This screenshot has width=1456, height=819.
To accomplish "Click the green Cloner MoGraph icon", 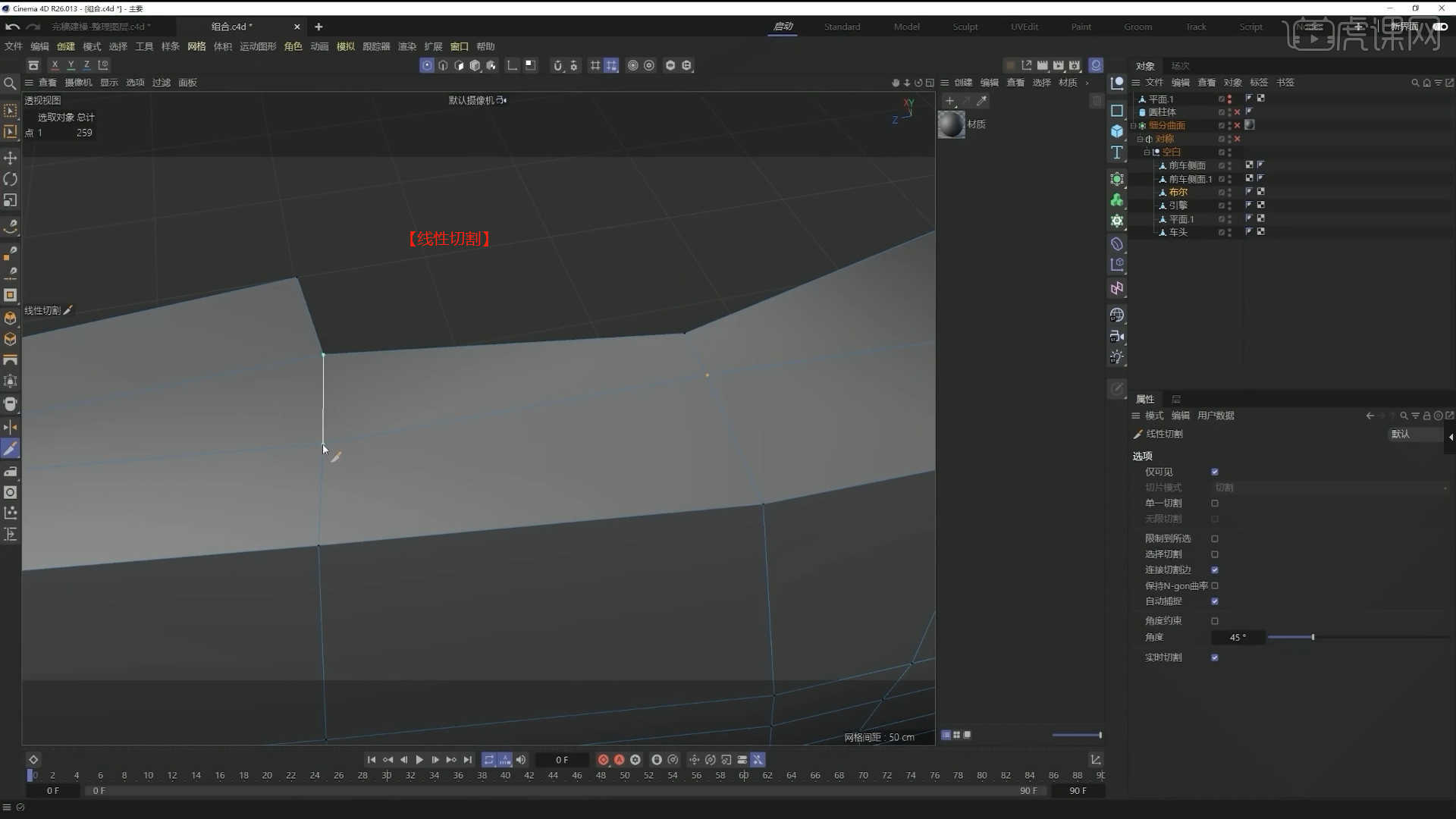I will pyautogui.click(x=1117, y=200).
